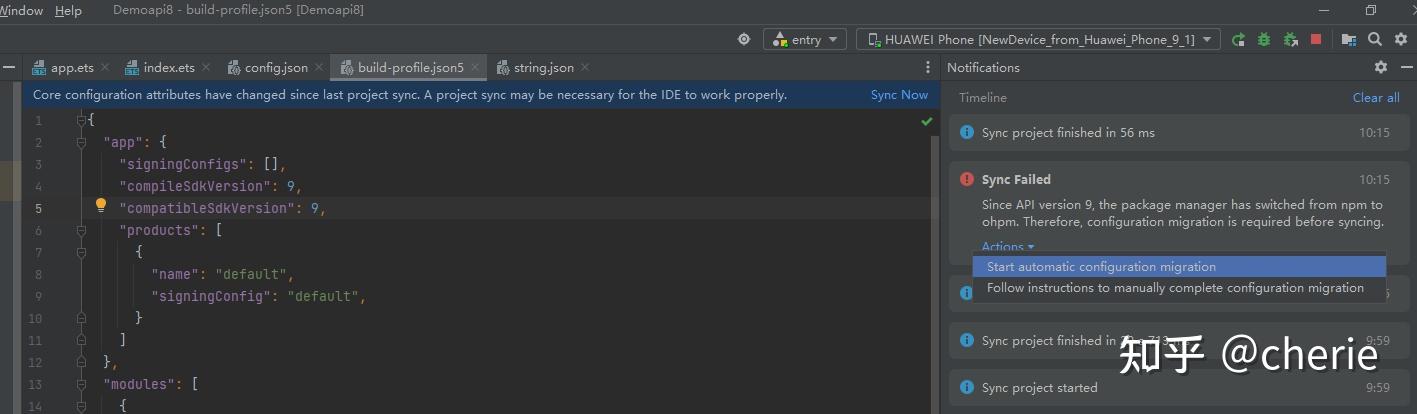Close the string.json tab
Image resolution: width=1417 pixels, height=414 pixels.
(585, 67)
